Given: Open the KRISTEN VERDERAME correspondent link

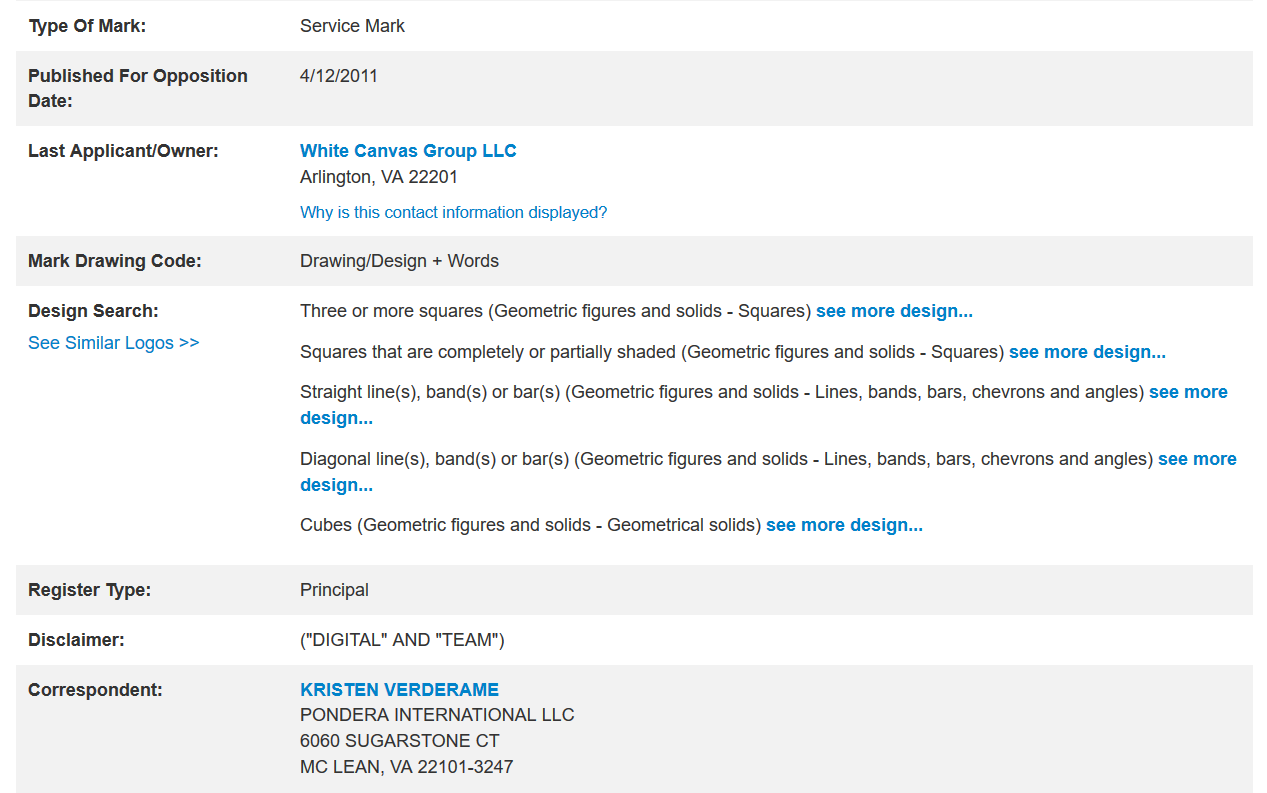Looking at the screenshot, I should point(399,690).
